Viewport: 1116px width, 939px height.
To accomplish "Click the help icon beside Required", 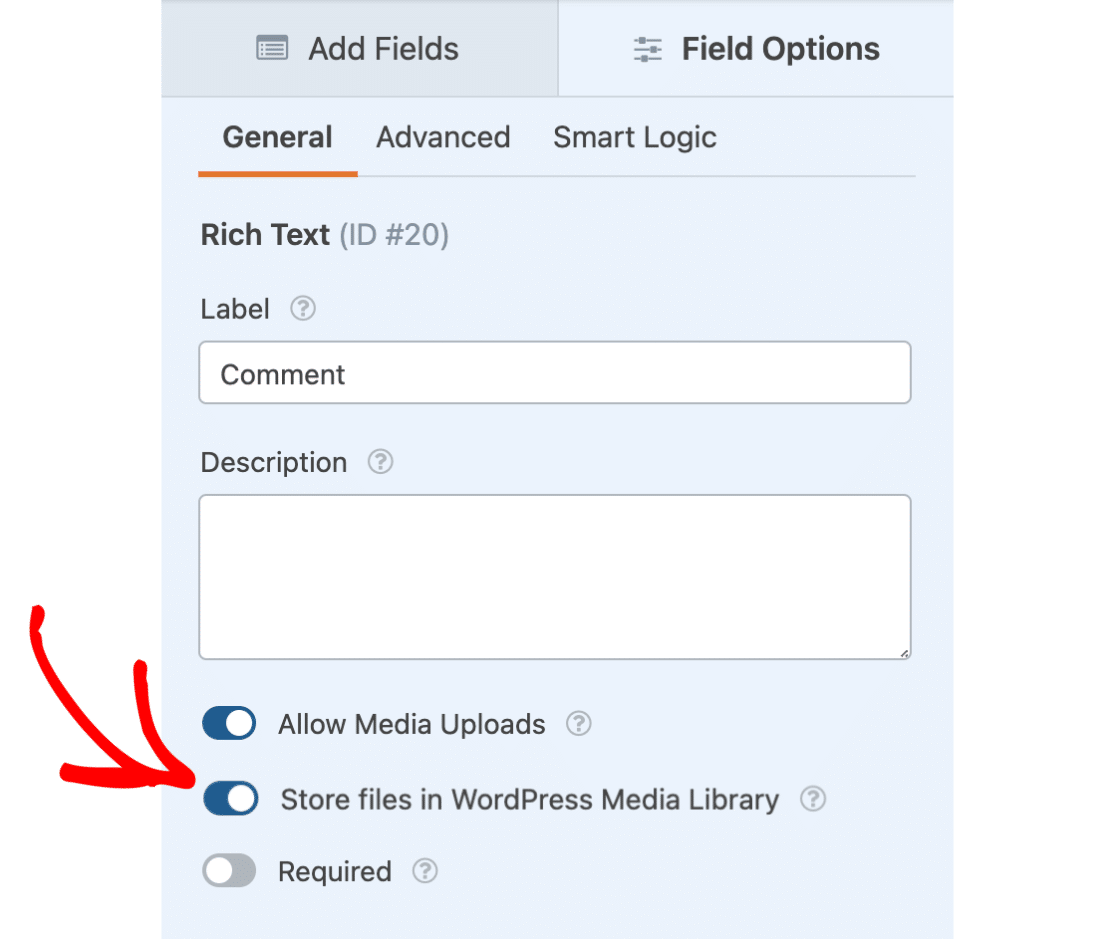I will pyautogui.click(x=425, y=872).
